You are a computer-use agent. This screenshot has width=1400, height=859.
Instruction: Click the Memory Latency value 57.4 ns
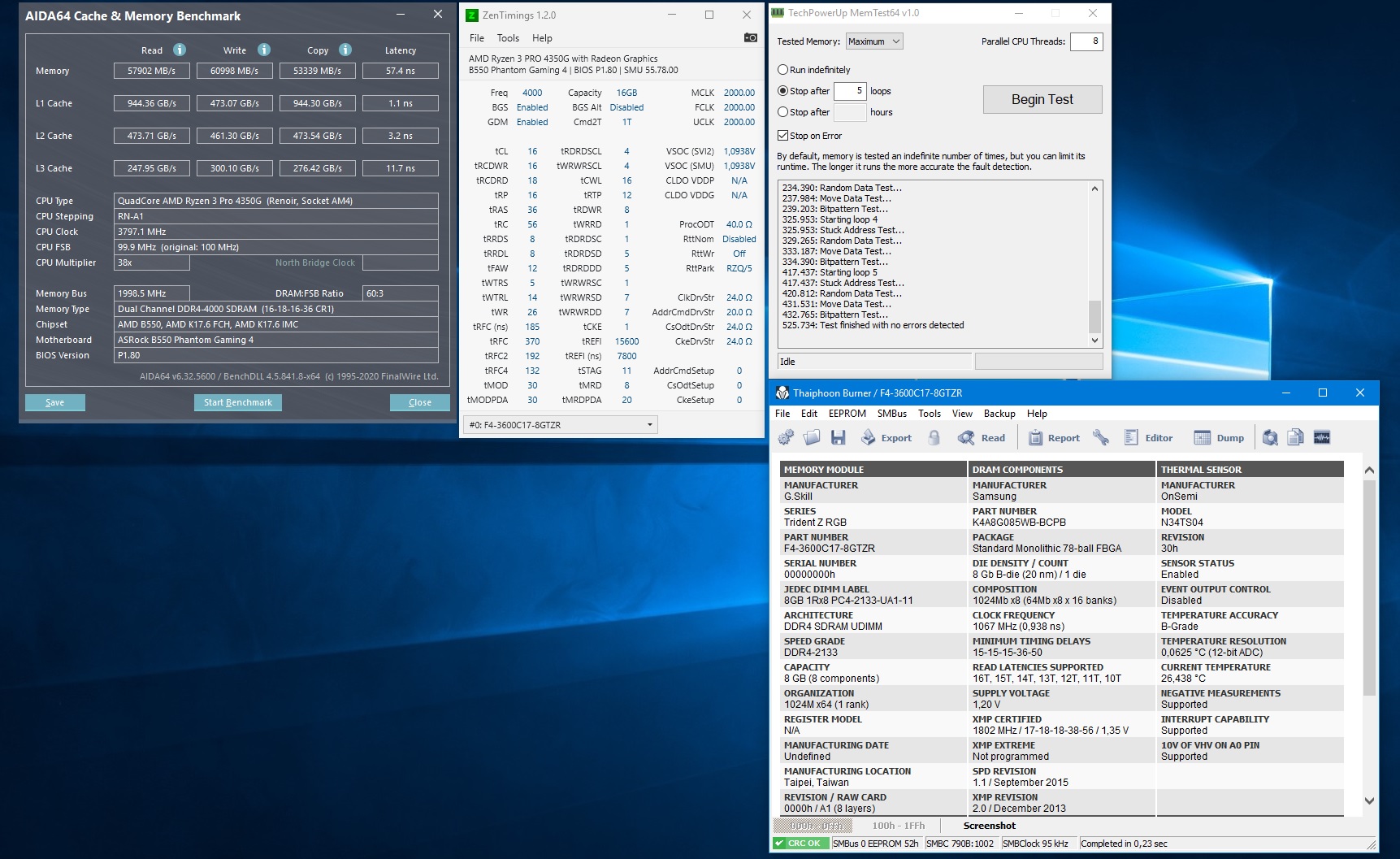click(x=401, y=71)
